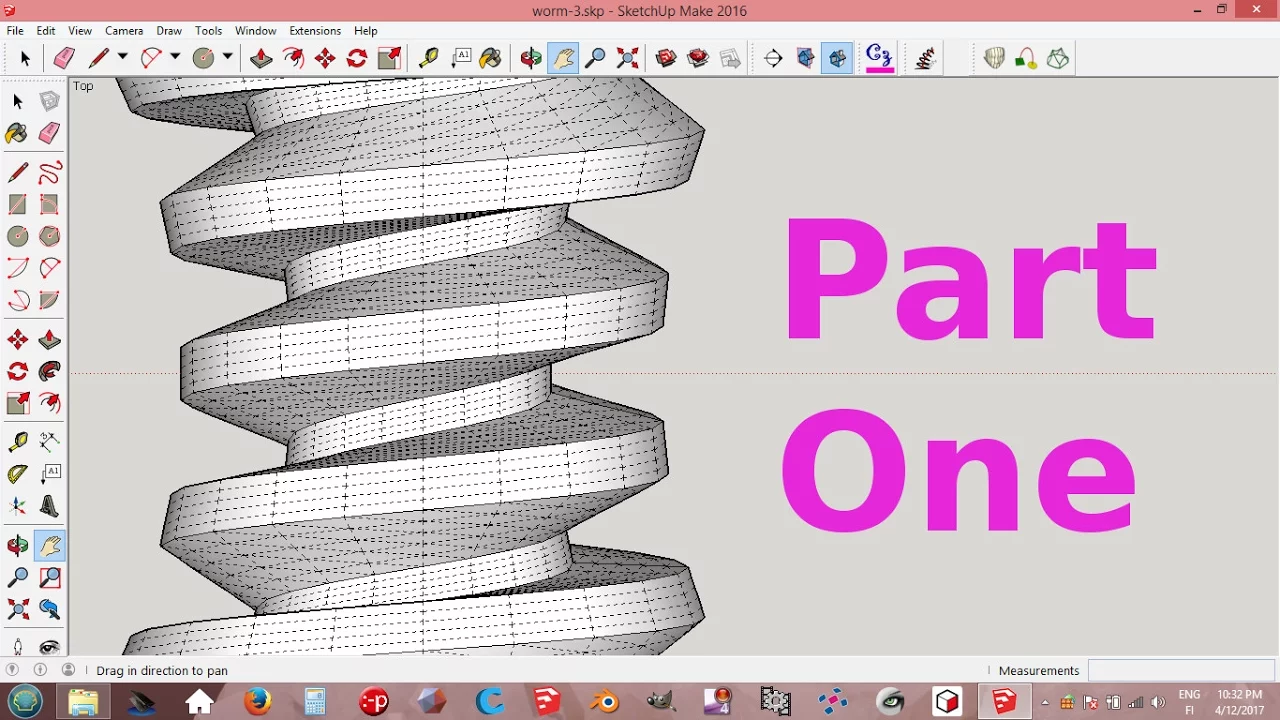
Task: Open 3D Warehouse from top toolbar
Action: [666, 58]
